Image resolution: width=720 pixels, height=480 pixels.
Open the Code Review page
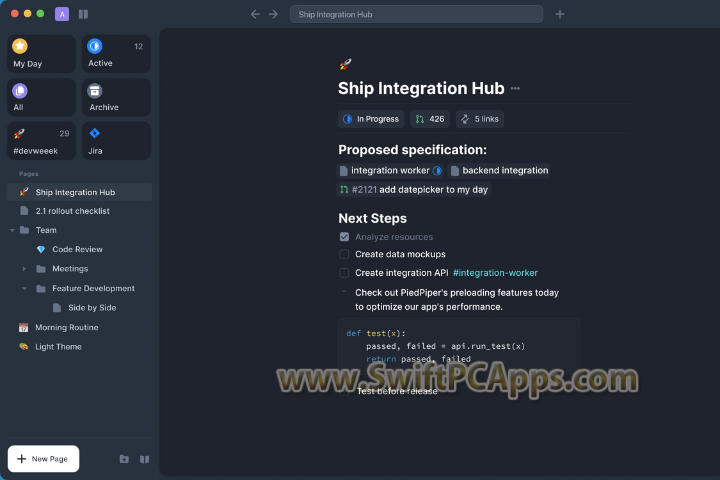79,249
